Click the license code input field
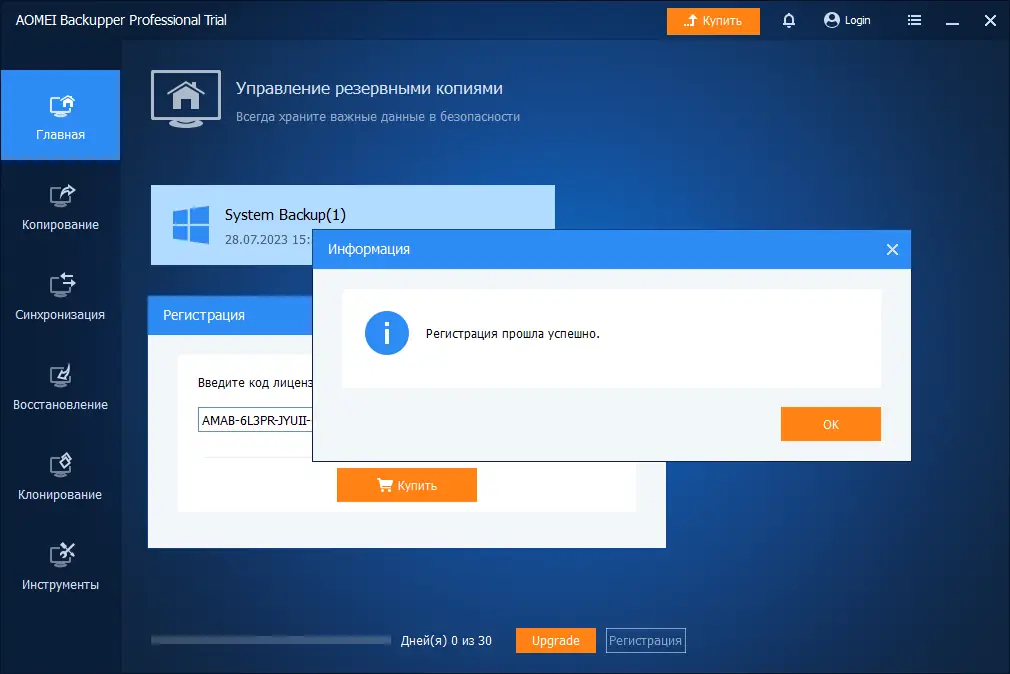The width and height of the screenshot is (1010, 674). [x=255, y=420]
